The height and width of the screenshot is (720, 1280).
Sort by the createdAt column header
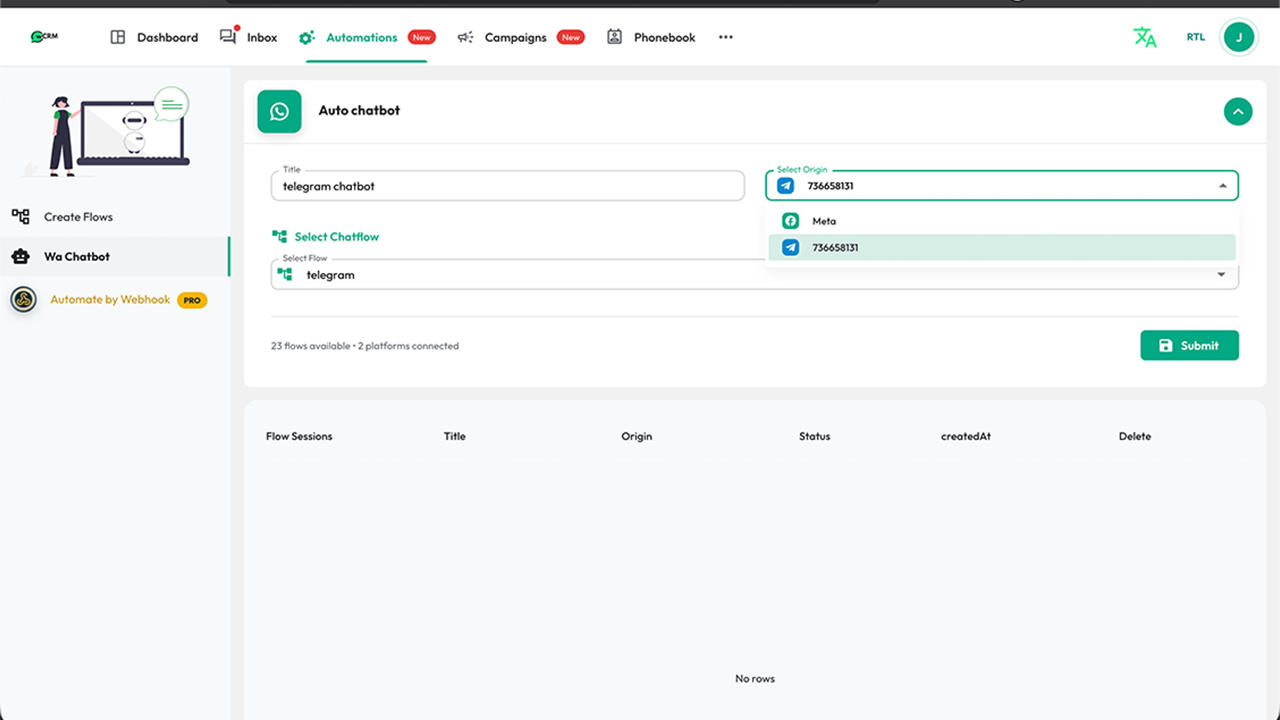click(x=966, y=436)
